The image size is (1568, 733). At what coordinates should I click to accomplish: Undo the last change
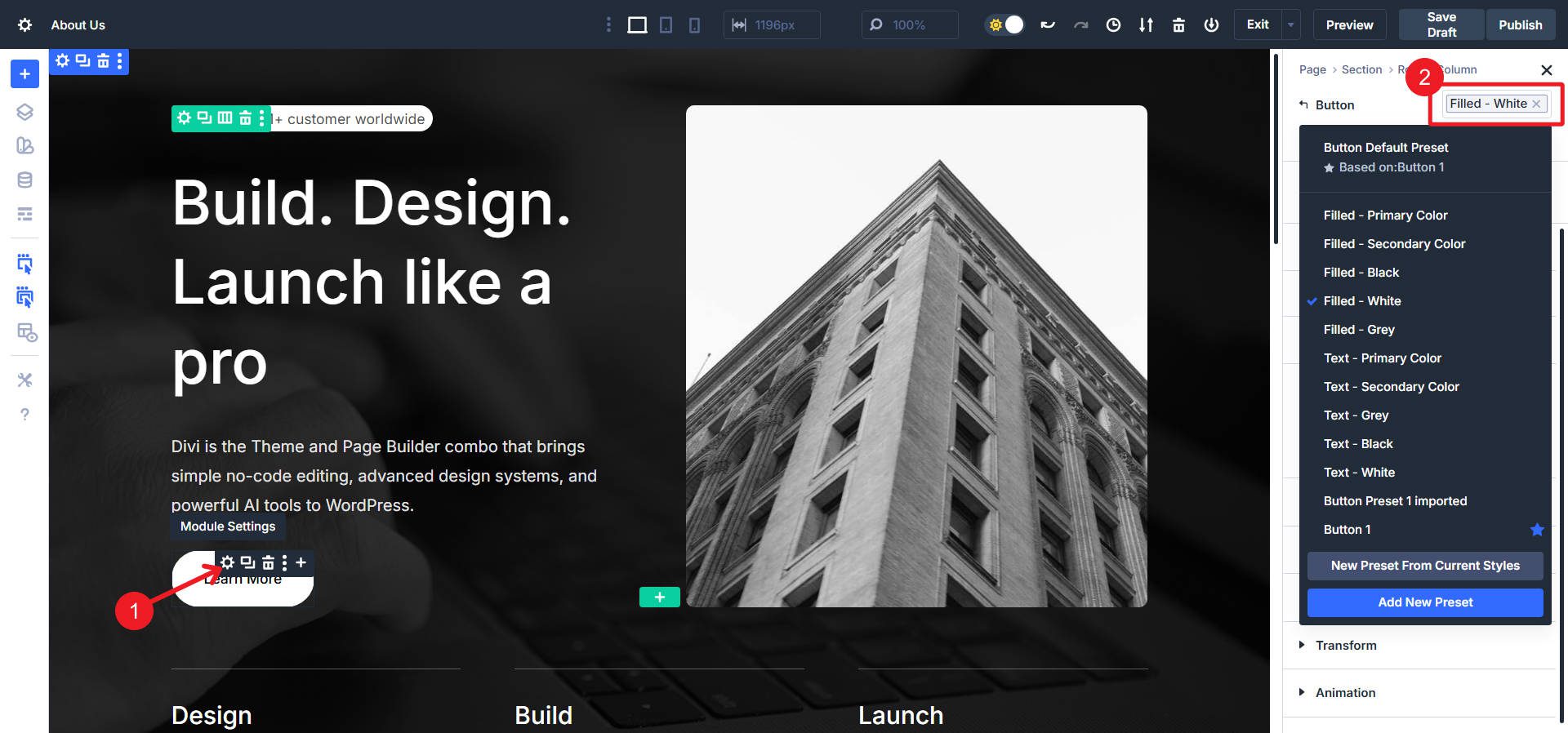pos(1048,24)
